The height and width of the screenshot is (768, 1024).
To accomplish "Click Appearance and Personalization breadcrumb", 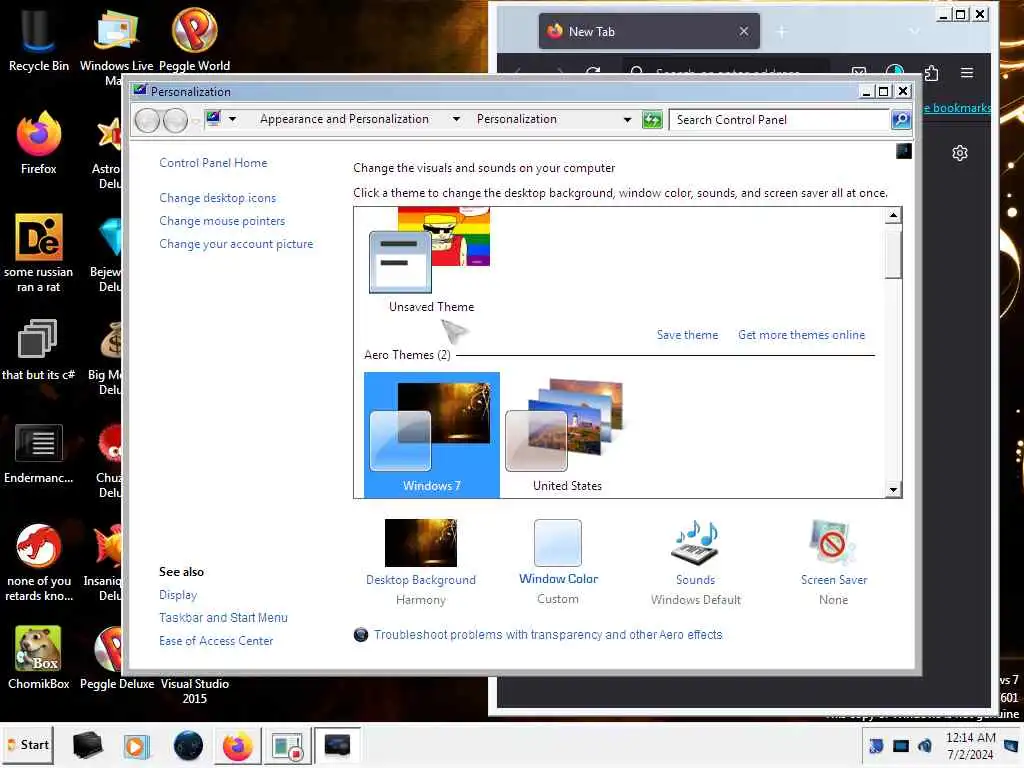I will click(x=344, y=119).
